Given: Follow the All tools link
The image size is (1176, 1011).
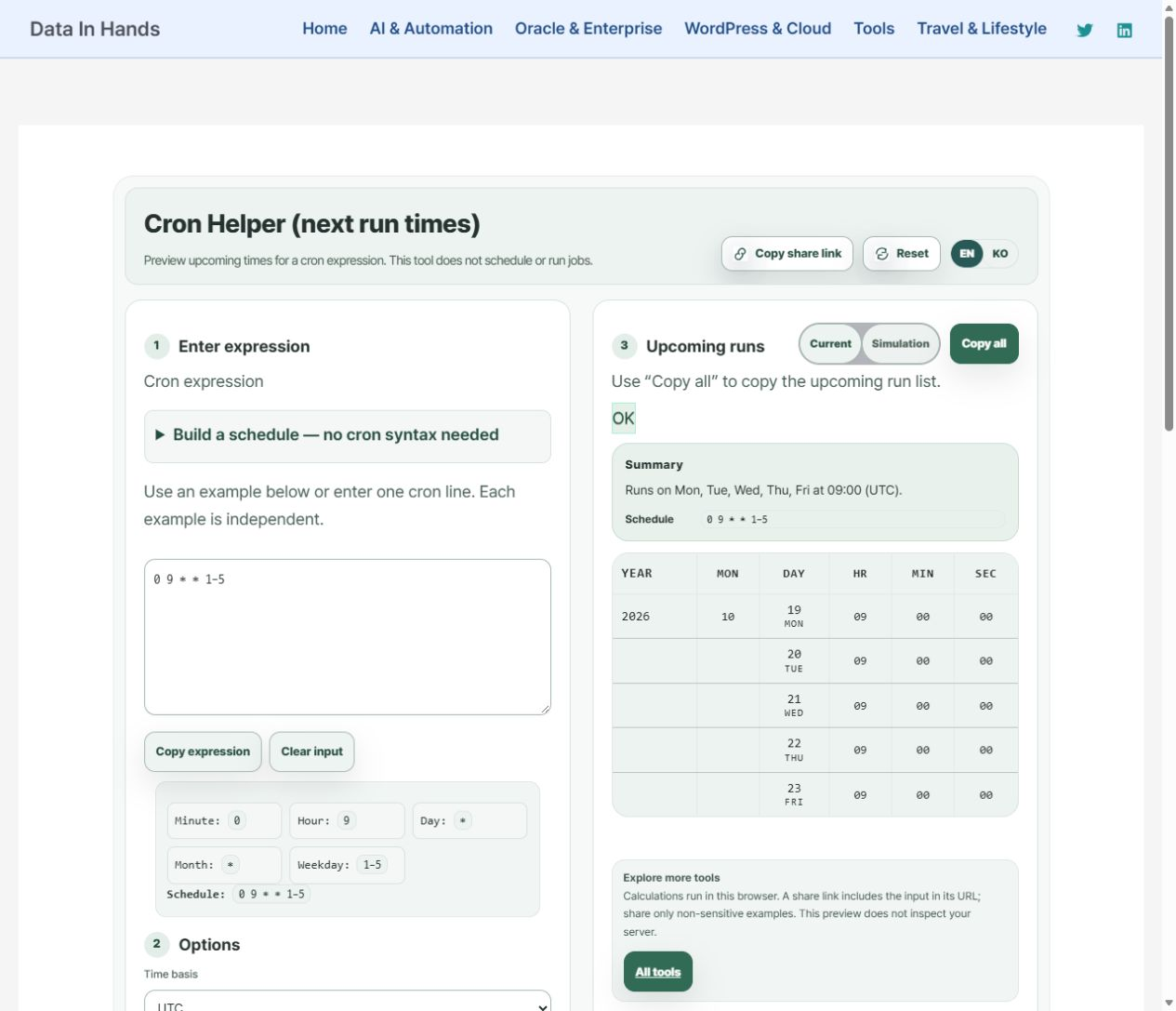Looking at the screenshot, I should [x=658, y=972].
